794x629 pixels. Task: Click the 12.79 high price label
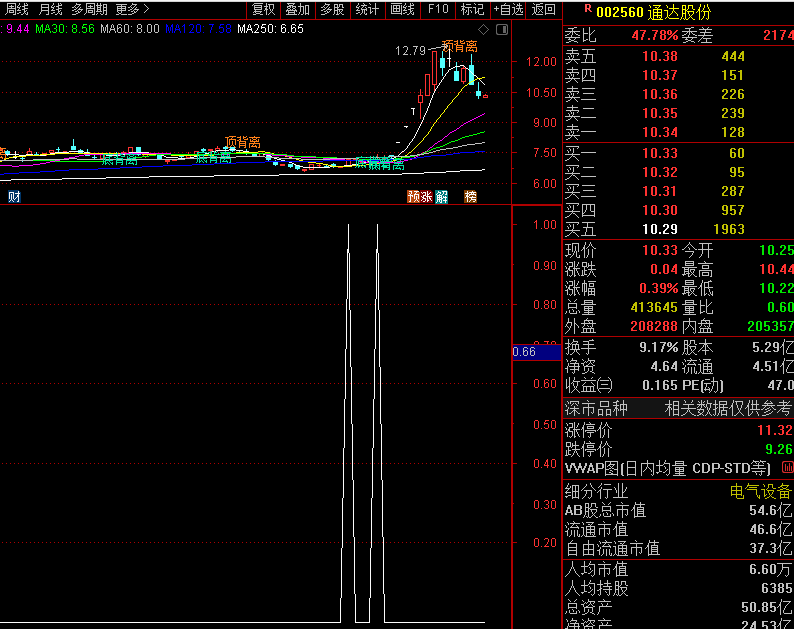pyautogui.click(x=410, y=51)
